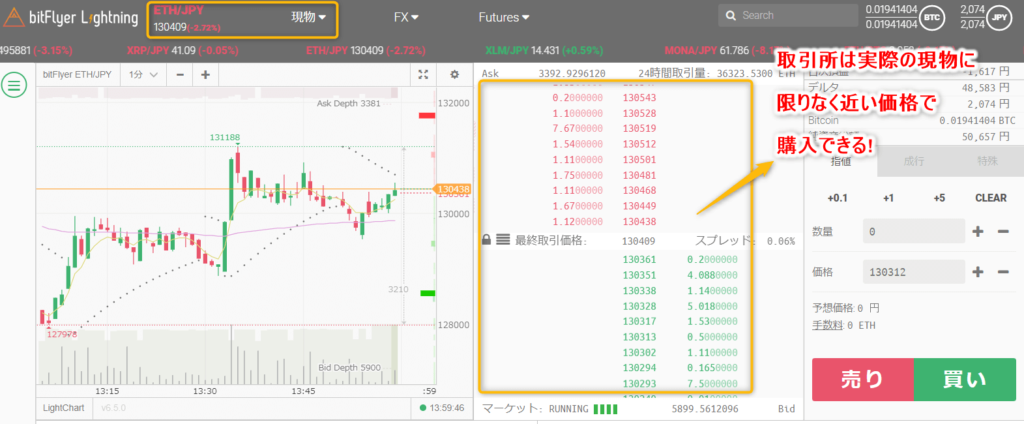Open the Futures dropdown menu
Screen dimensions: 1024x424
[504, 18]
